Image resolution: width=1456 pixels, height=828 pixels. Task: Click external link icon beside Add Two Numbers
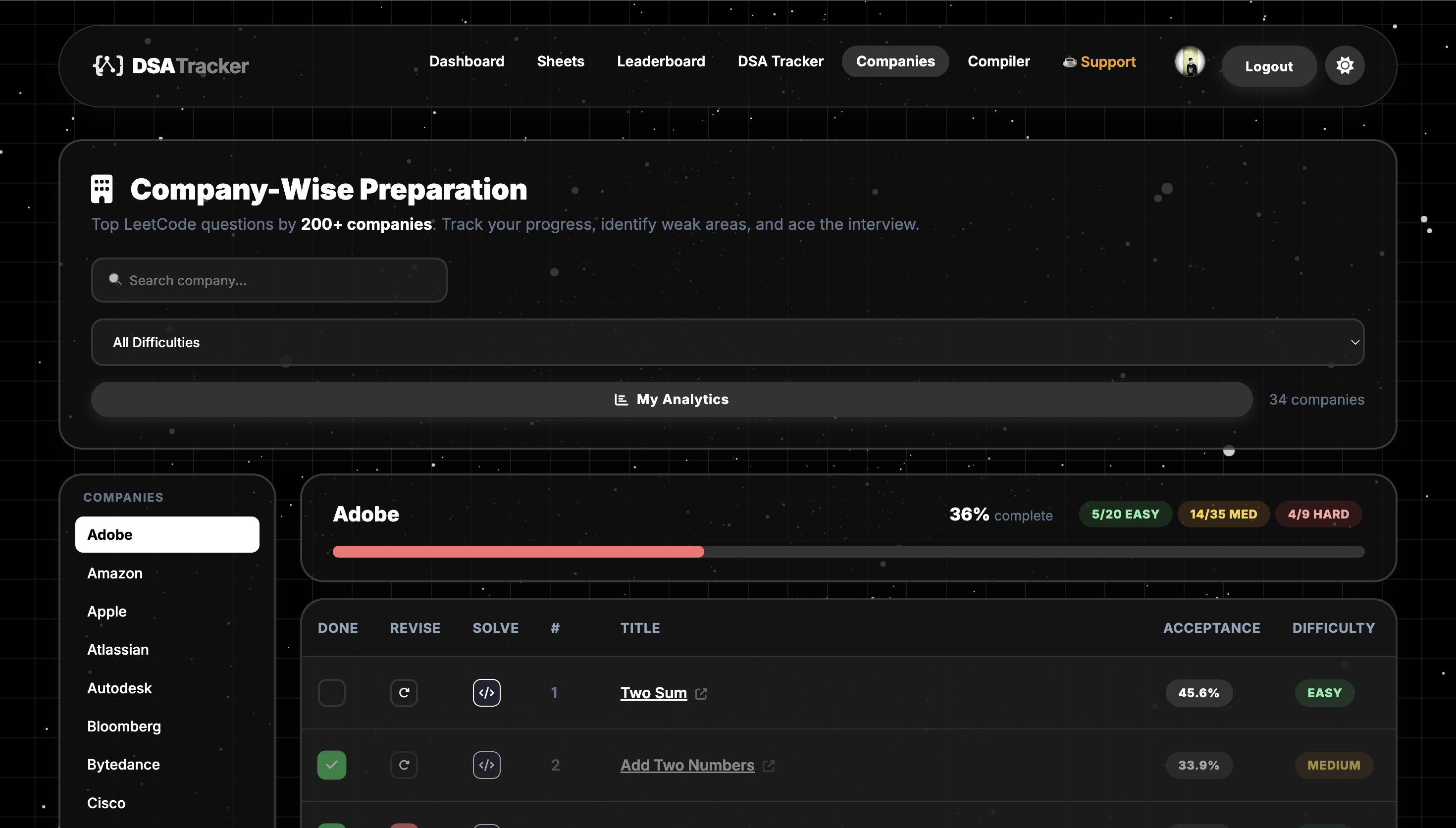[769, 766]
